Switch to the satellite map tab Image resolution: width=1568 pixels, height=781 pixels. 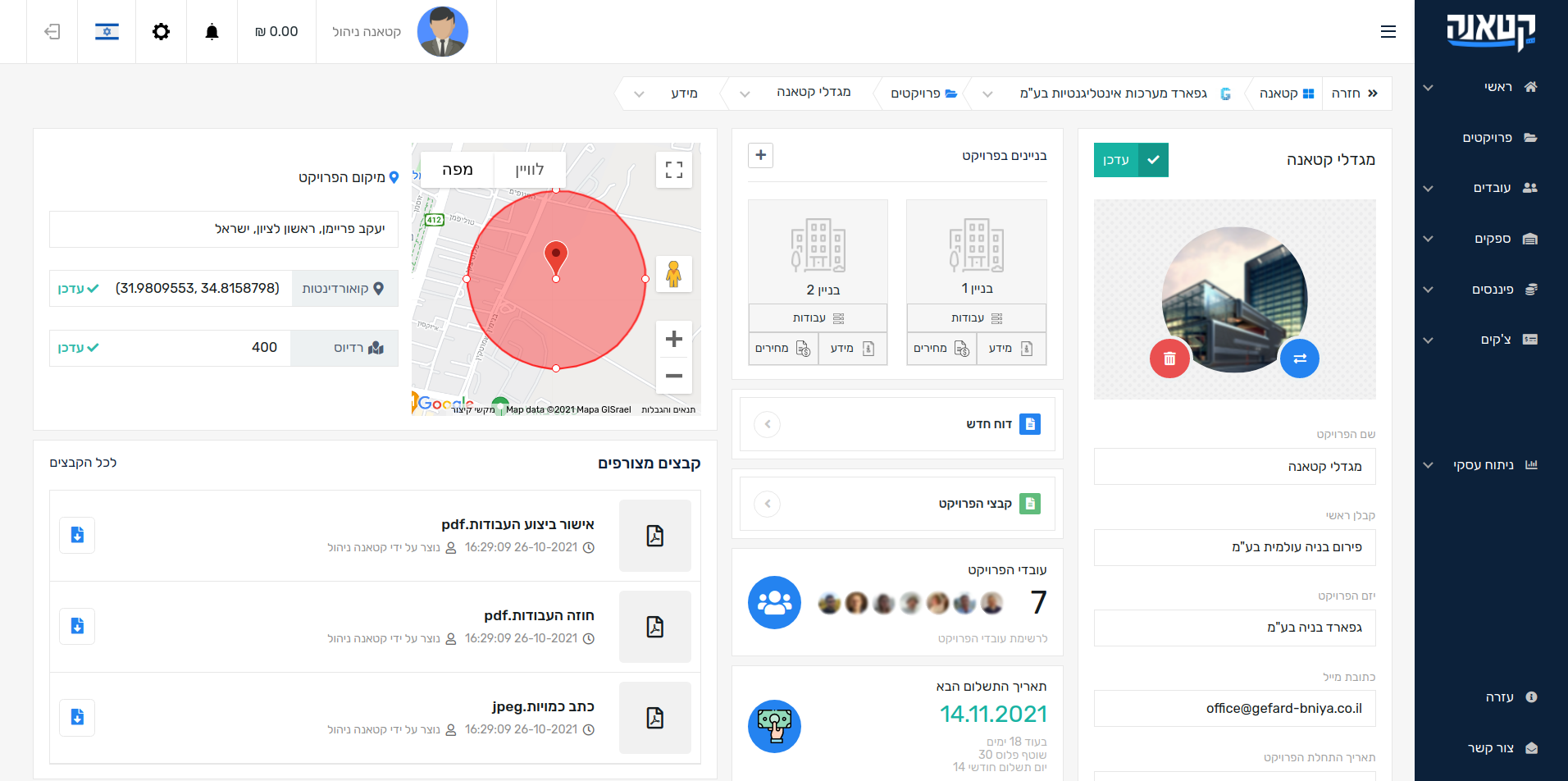click(x=529, y=170)
